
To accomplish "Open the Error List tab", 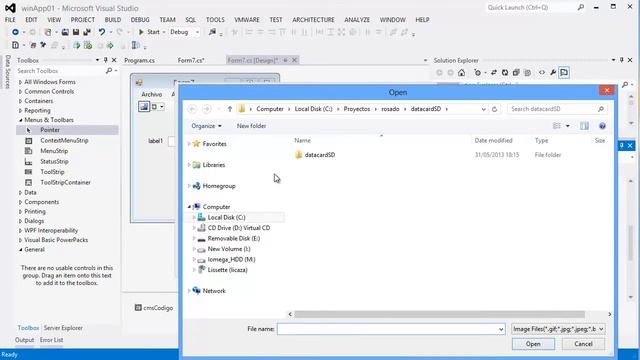I will (x=51, y=340).
